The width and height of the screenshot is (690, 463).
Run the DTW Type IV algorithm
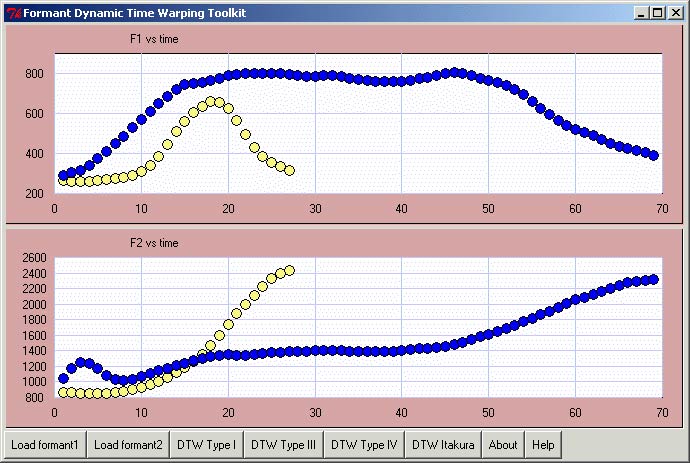tap(364, 444)
